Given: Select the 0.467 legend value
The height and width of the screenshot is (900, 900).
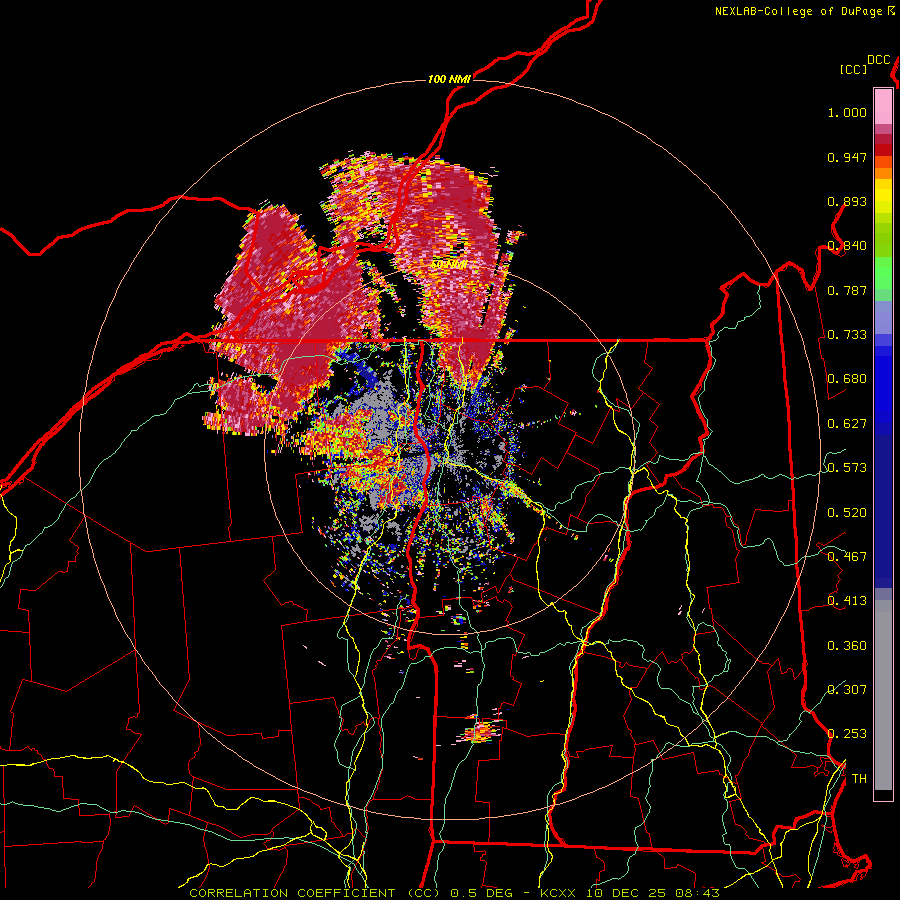Looking at the screenshot, I should 847,557.
